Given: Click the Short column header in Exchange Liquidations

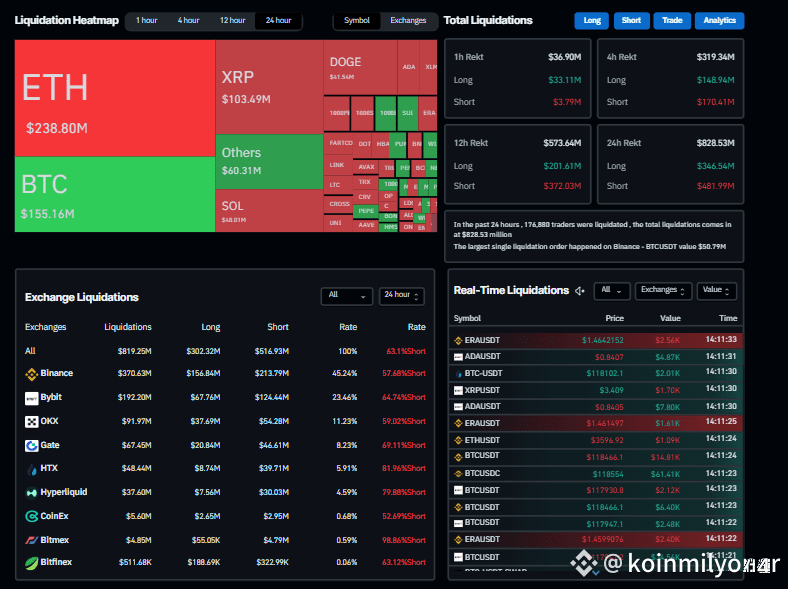Looking at the screenshot, I should pos(278,327).
